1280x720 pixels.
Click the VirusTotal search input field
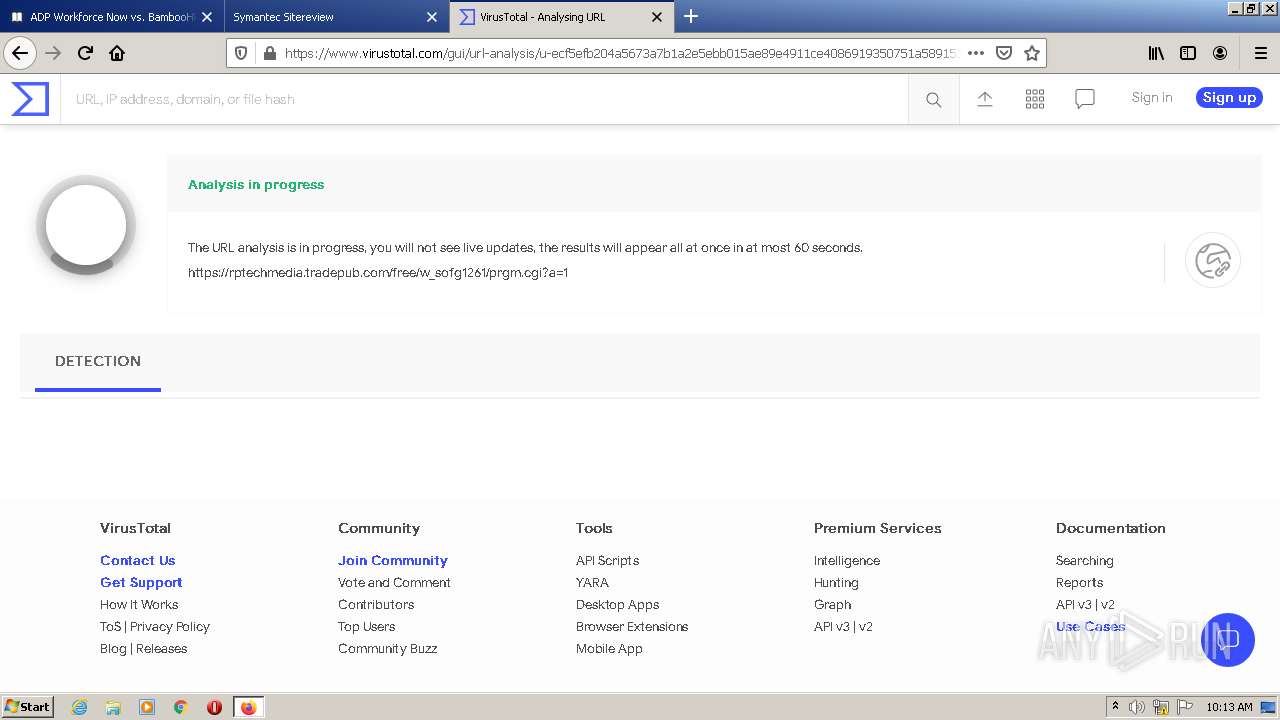(x=484, y=99)
